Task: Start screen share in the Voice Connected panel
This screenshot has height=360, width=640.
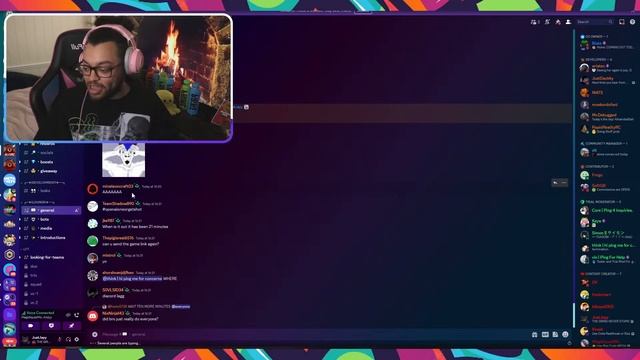Action: click(x=51, y=326)
